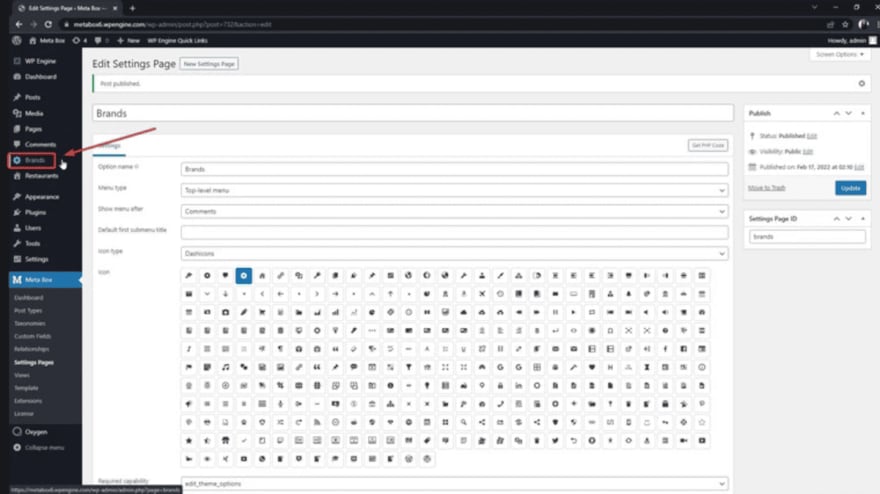Click the Brands title field
880x494 pixels.
point(412,113)
